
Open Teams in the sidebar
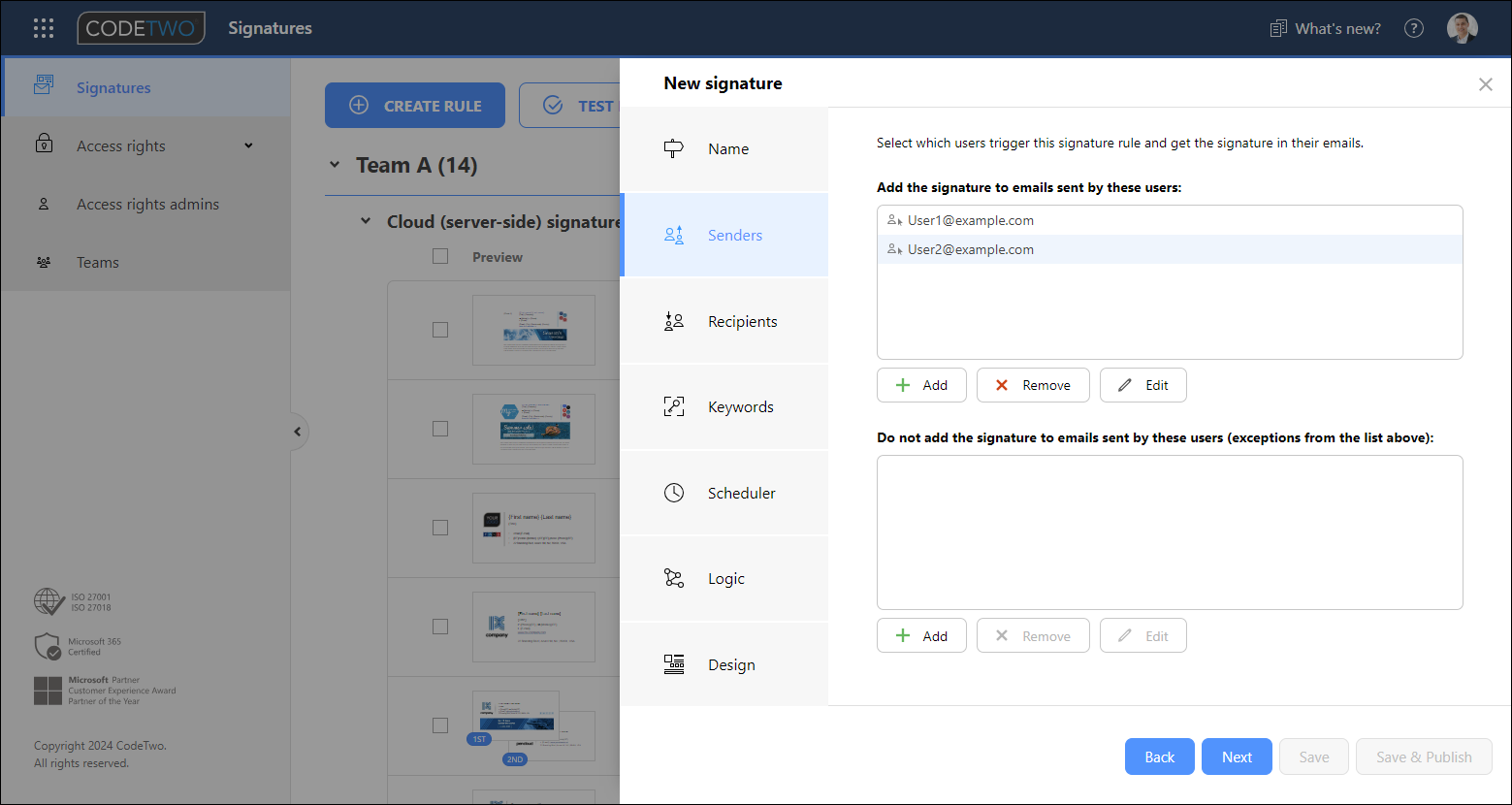coord(145,262)
